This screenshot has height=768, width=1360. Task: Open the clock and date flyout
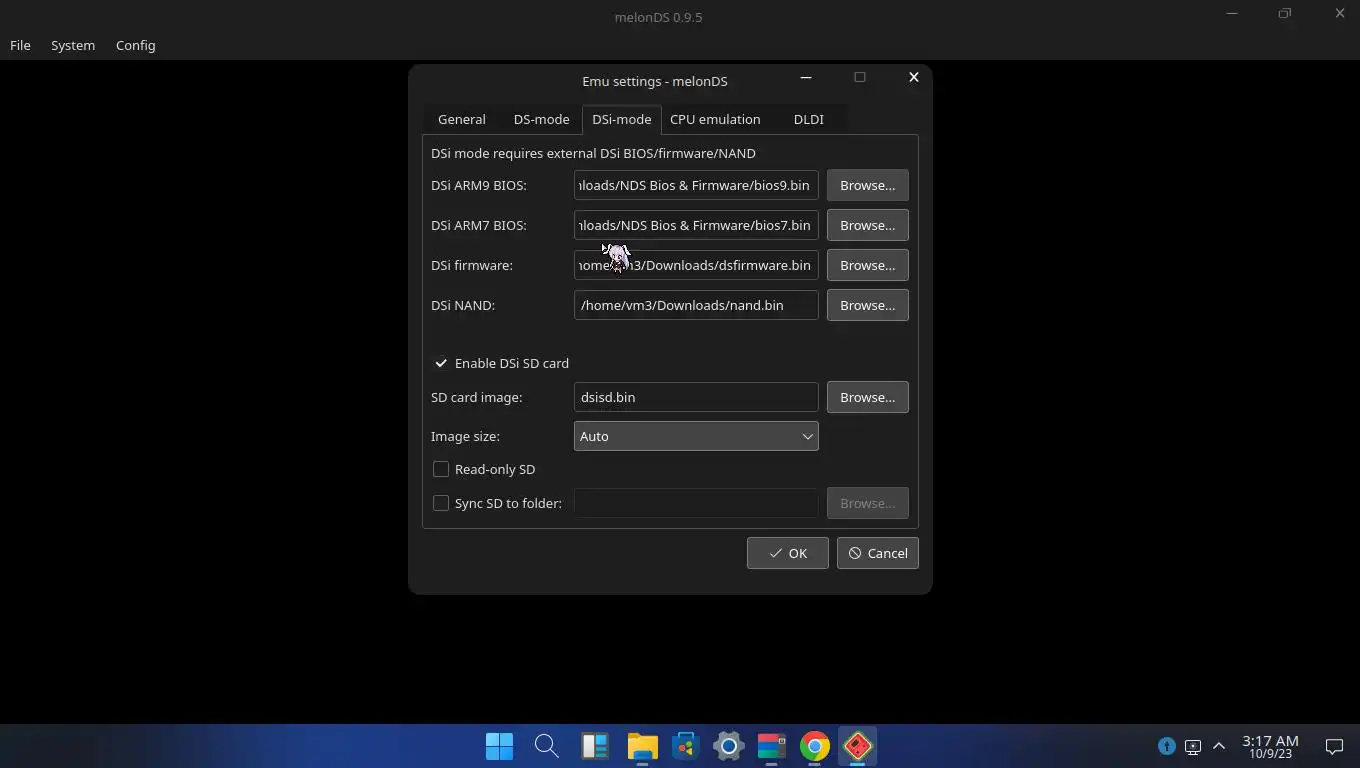(x=1270, y=746)
